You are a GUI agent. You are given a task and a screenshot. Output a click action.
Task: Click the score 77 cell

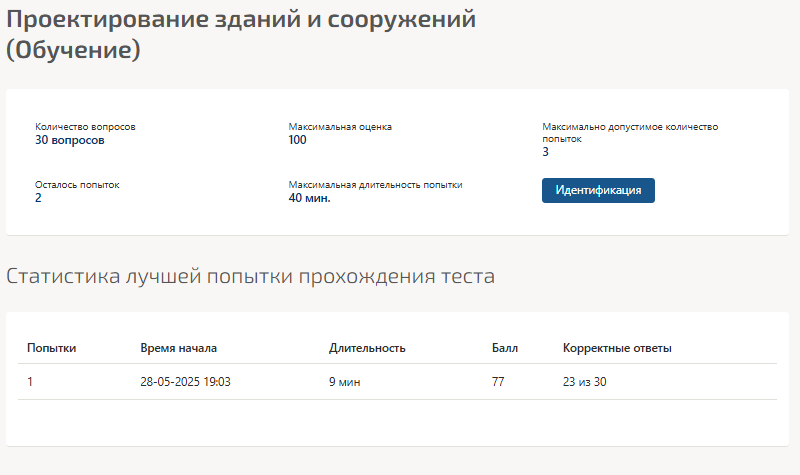(499, 381)
